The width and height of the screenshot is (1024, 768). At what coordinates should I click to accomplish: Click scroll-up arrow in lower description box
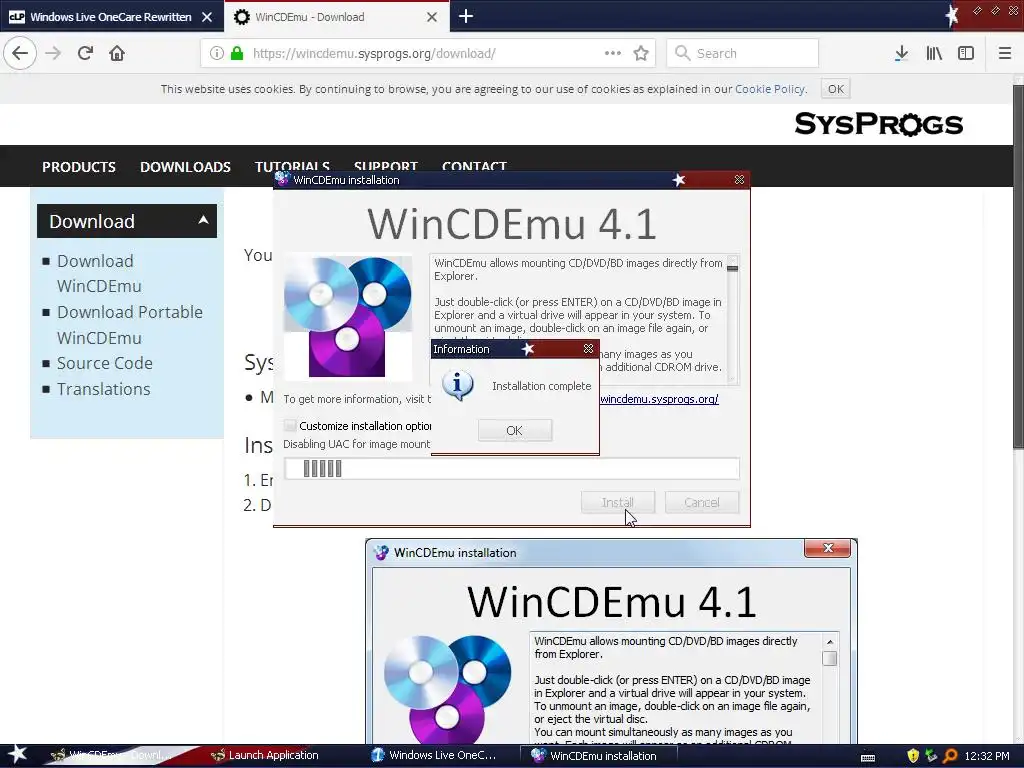pyautogui.click(x=830, y=642)
